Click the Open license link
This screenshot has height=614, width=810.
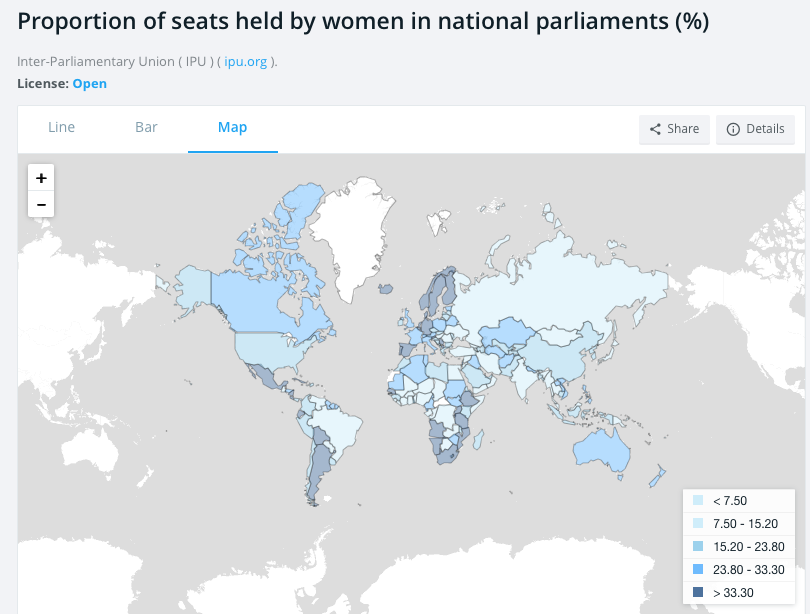(x=89, y=83)
